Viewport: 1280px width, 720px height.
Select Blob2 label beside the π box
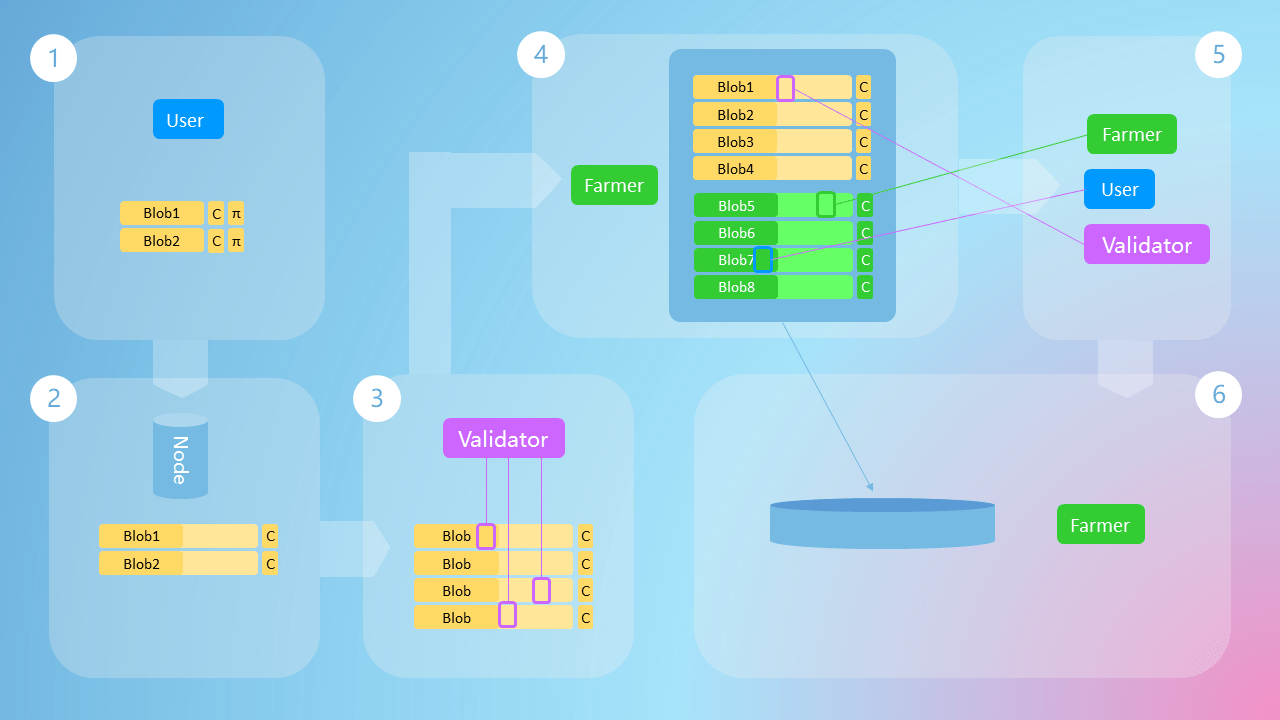click(x=162, y=240)
